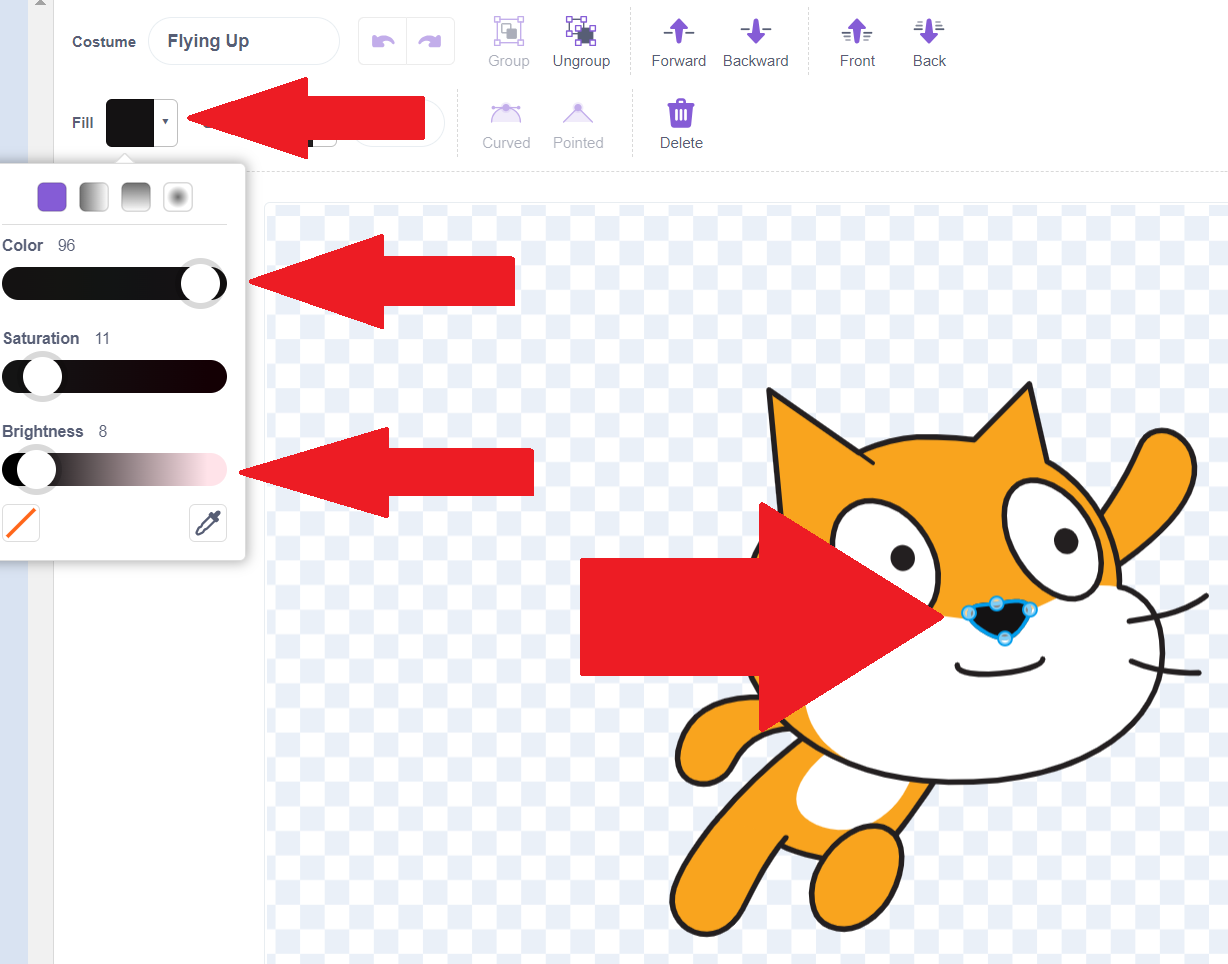Open the Fill color dropdown arrow
The image size is (1228, 964).
165,122
